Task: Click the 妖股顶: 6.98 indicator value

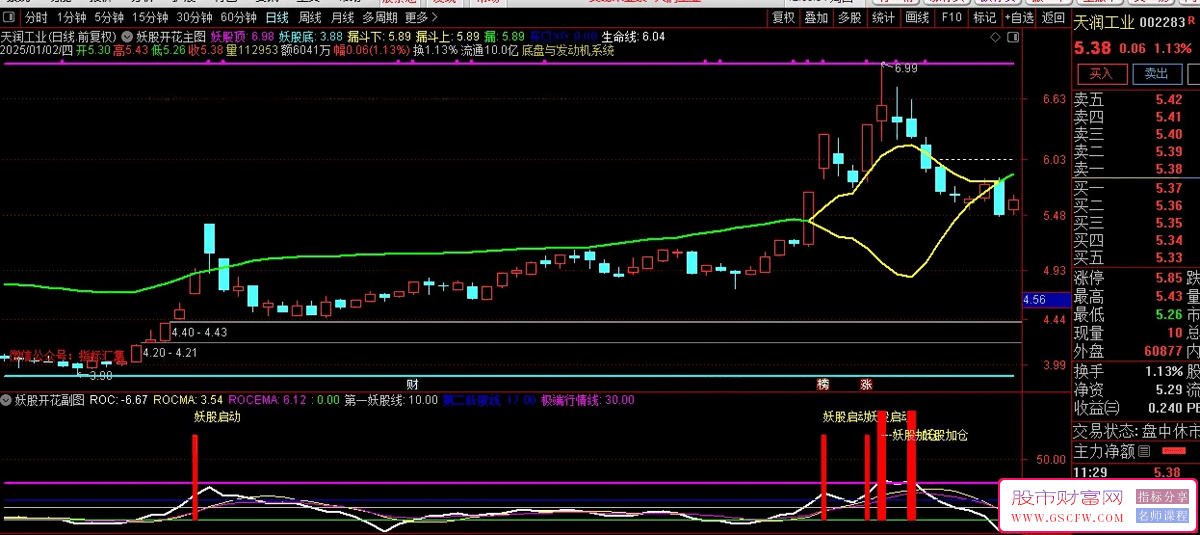Action: pos(242,36)
